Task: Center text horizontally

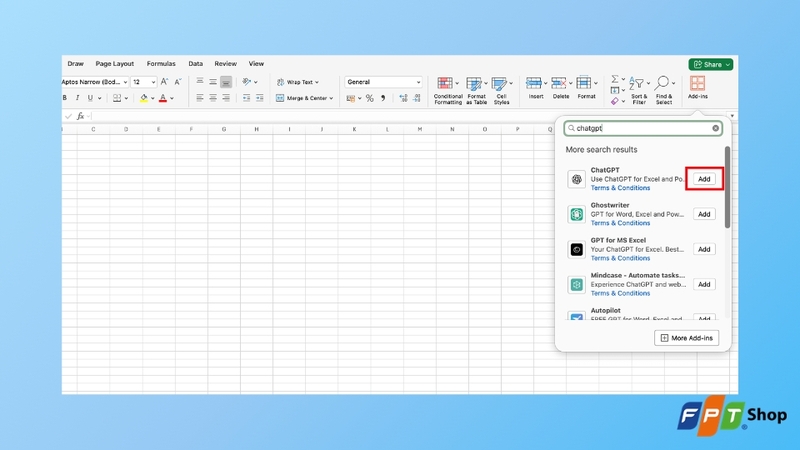Action: click(213, 98)
